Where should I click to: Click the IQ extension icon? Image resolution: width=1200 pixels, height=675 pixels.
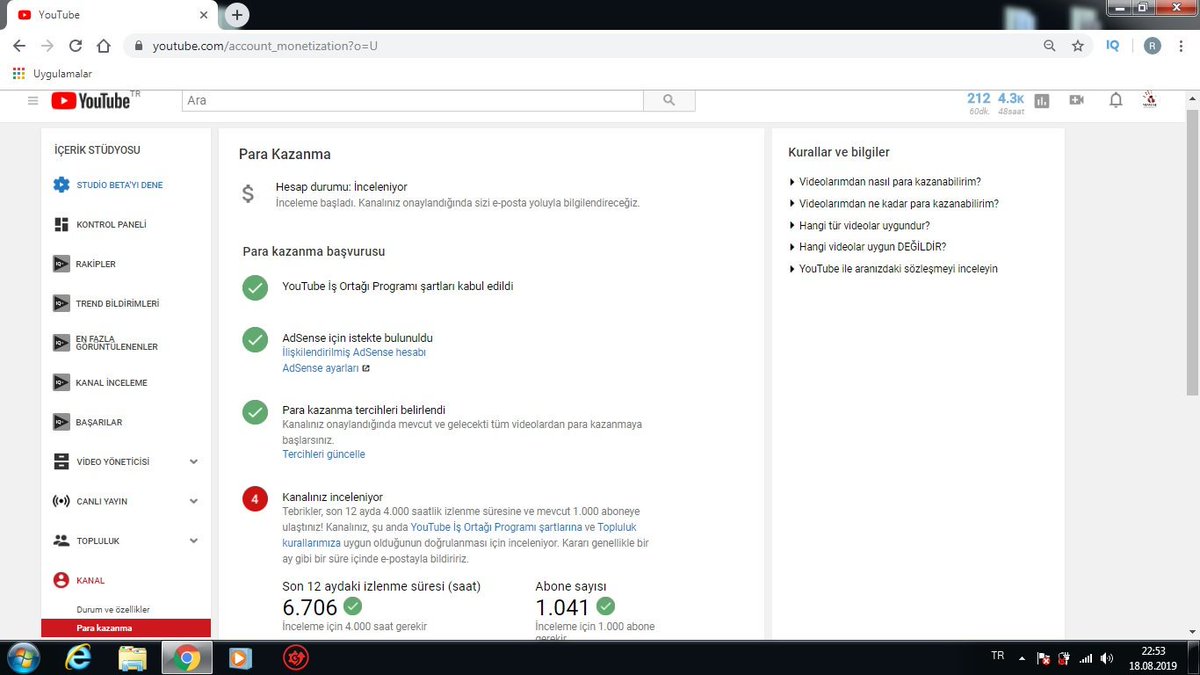[1113, 46]
